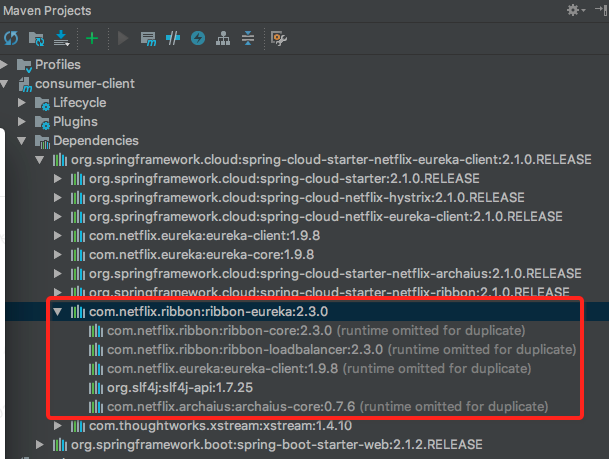Click the Dependencies folder library icon
Screen dimensions: 609x459
tap(42, 142)
